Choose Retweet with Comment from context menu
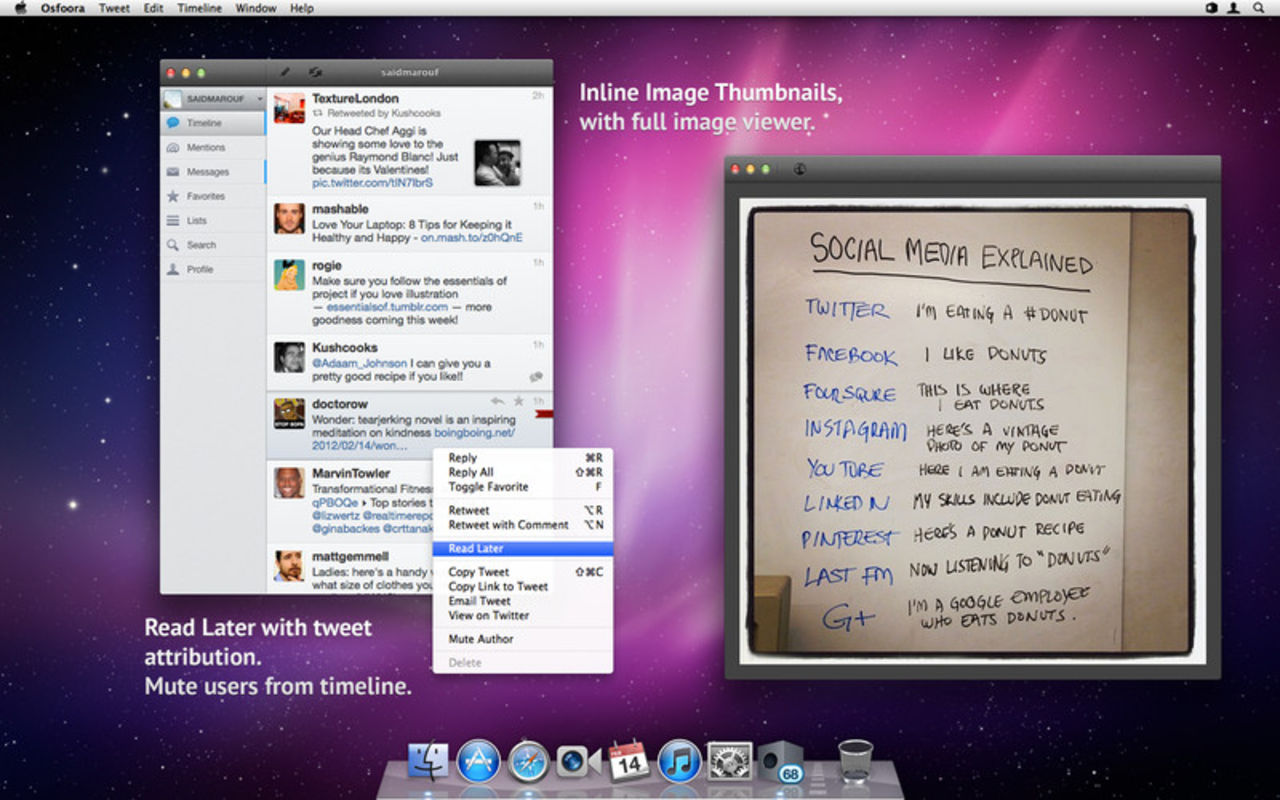Viewport: 1280px width, 800px height. (x=508, y=525)
